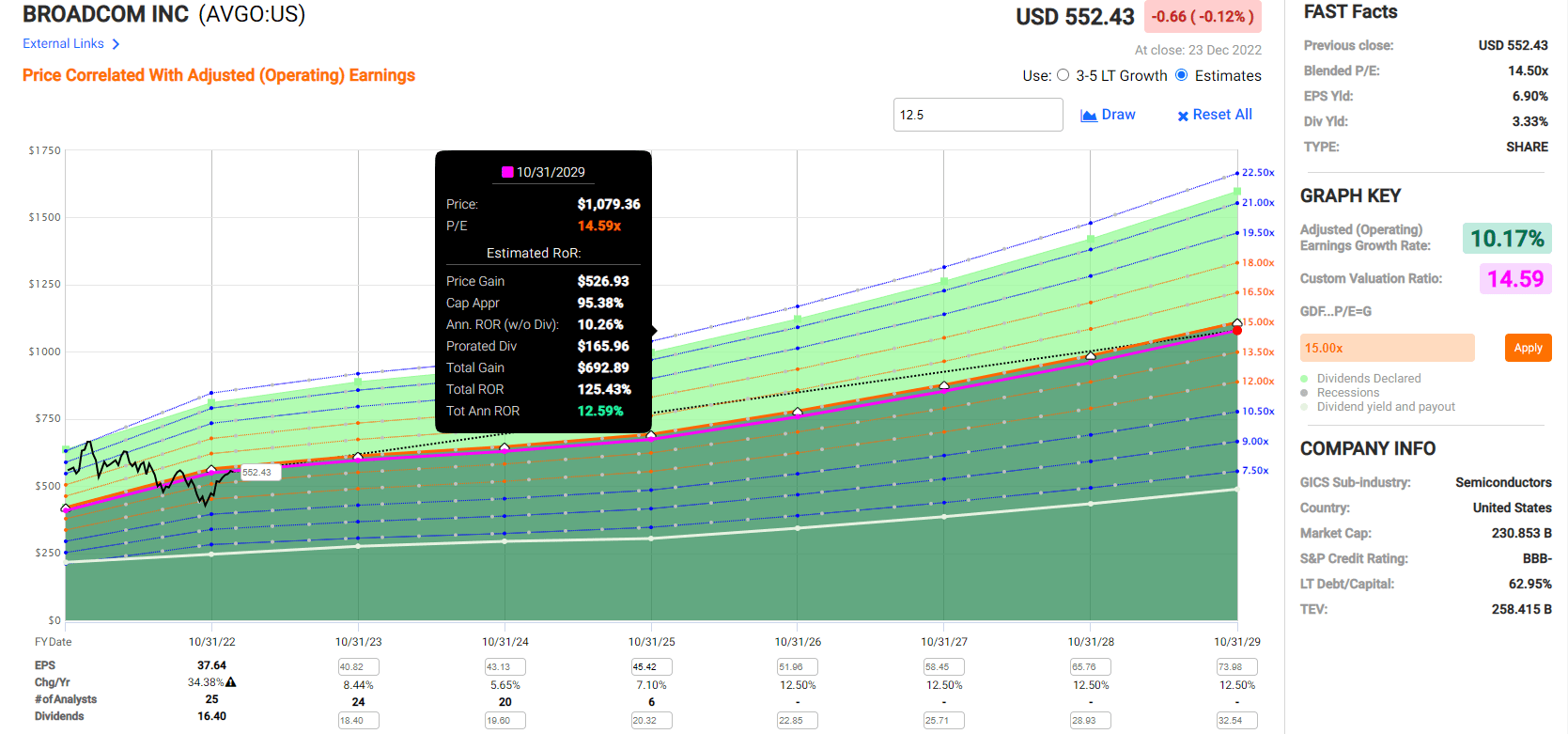Image resolution: width=1568 pixels, height=734 pixels.
Task: Click the 10/31/22 FY date axis label
Action: pos(211,642)
